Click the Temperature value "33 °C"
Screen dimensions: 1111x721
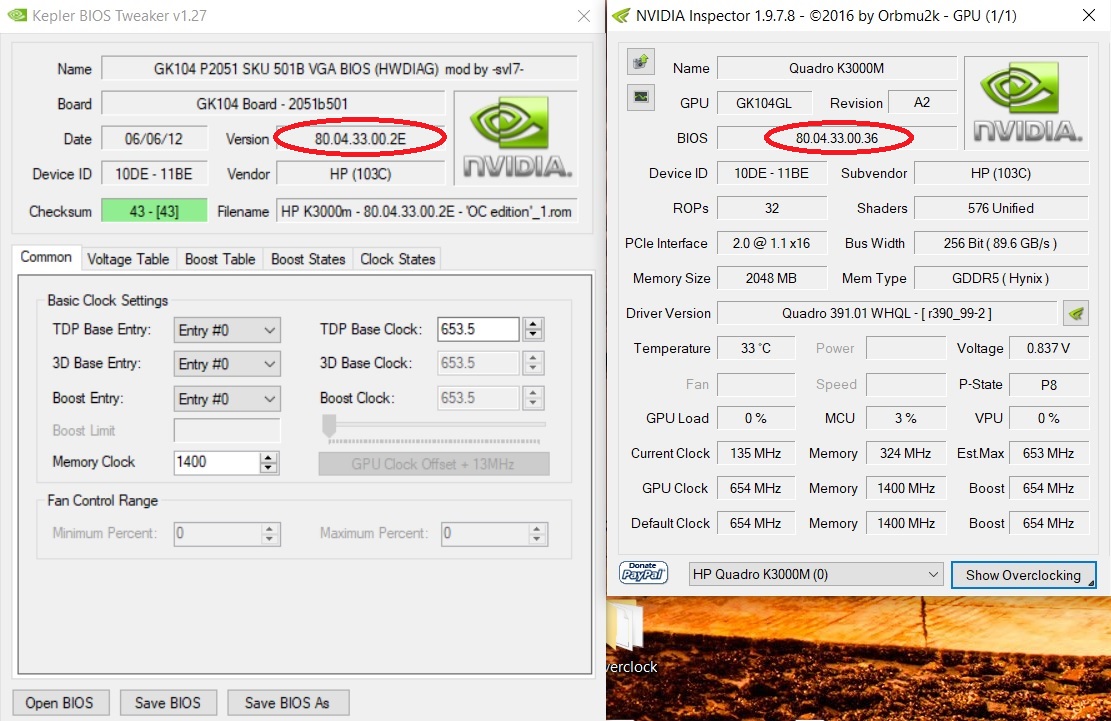click(756, 348)
